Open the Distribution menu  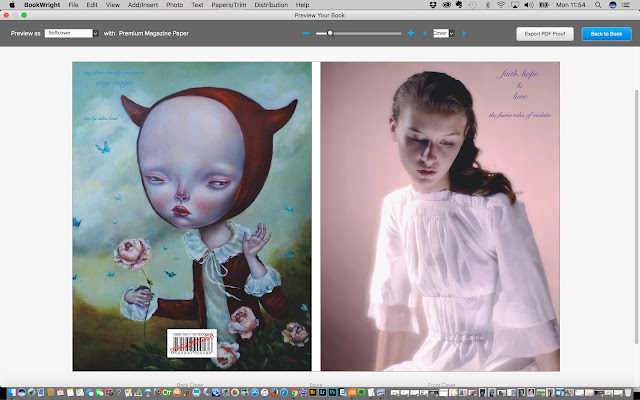tap(271, 5)
